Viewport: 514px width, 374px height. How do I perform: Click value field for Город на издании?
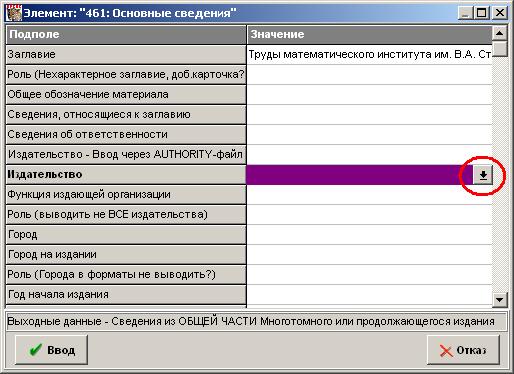point(369,254)
